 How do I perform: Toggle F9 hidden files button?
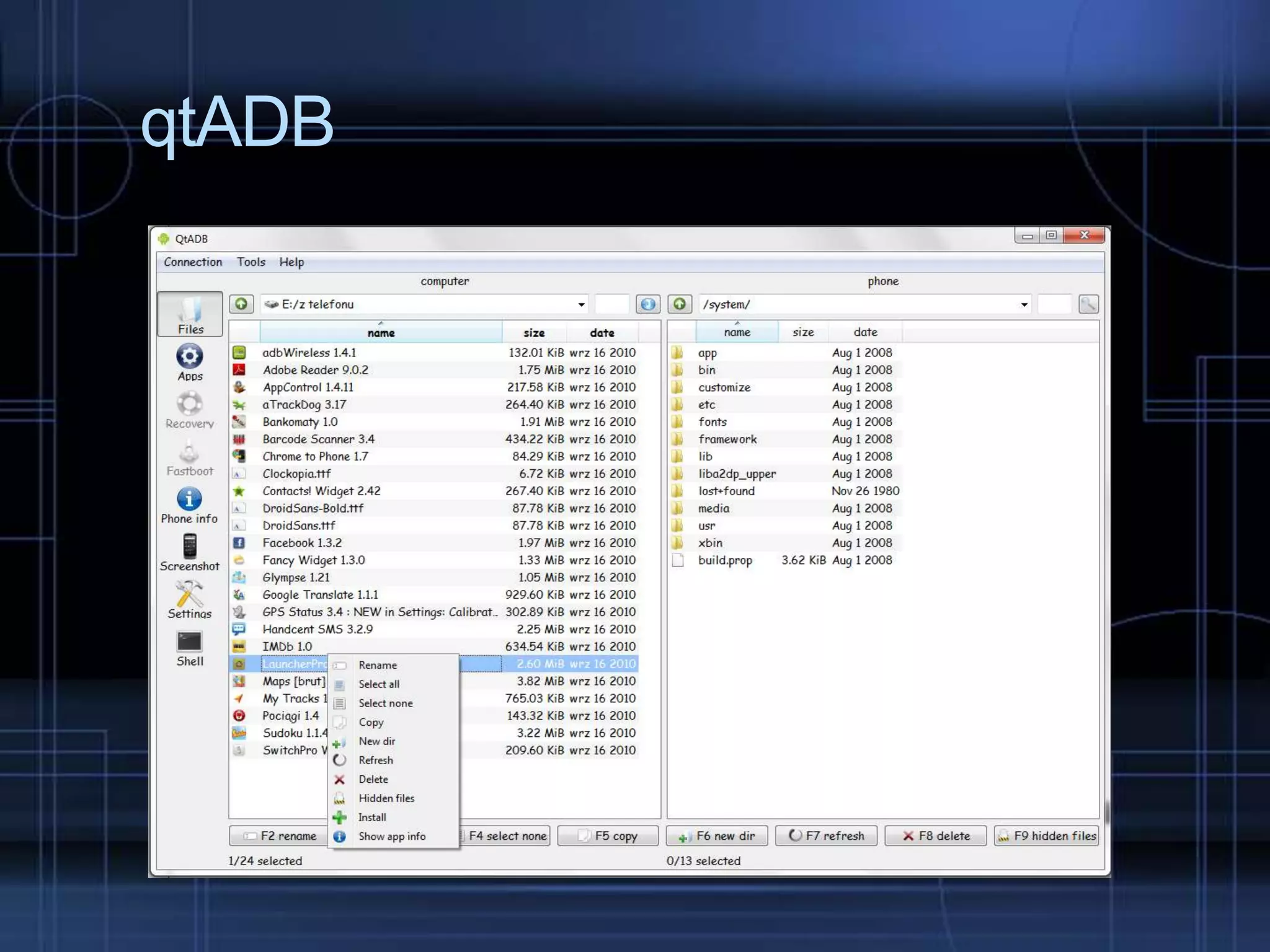[1046, 835]
